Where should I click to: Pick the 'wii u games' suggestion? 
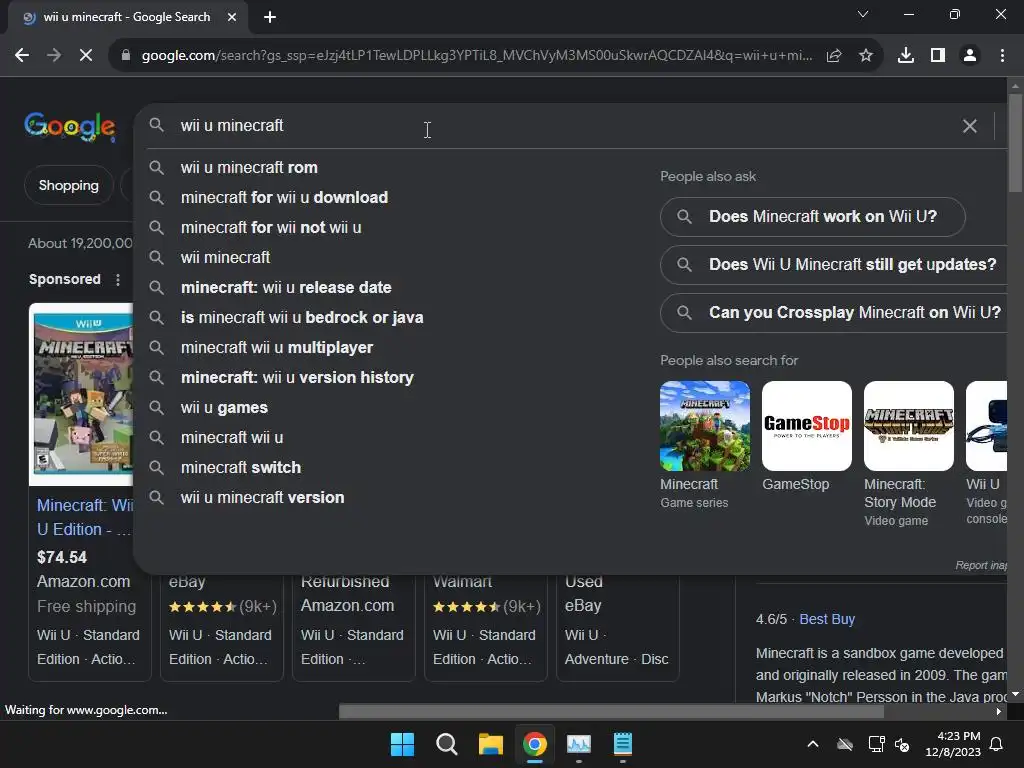(224, 408)
